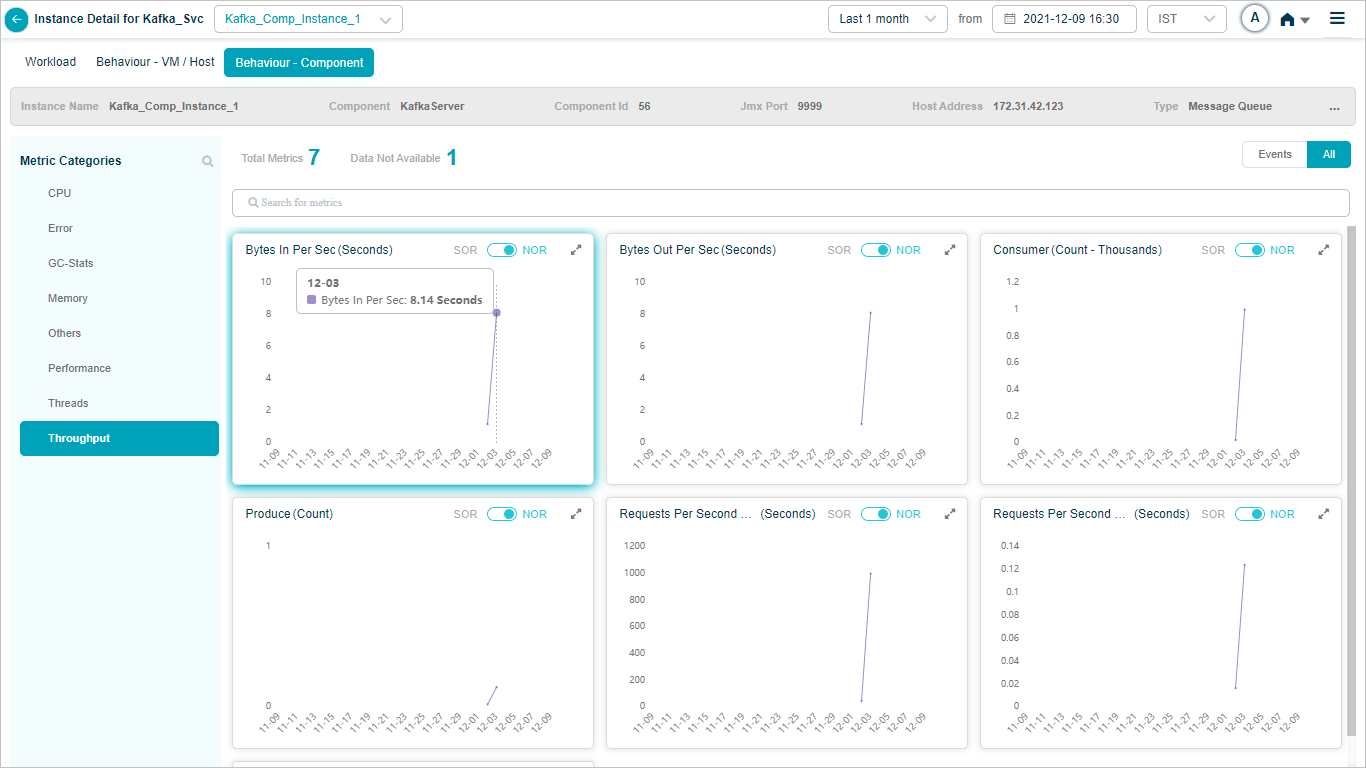Switch to the Workload tab
The width and height of the screenshot is (1366, 768).
[50, 62]
